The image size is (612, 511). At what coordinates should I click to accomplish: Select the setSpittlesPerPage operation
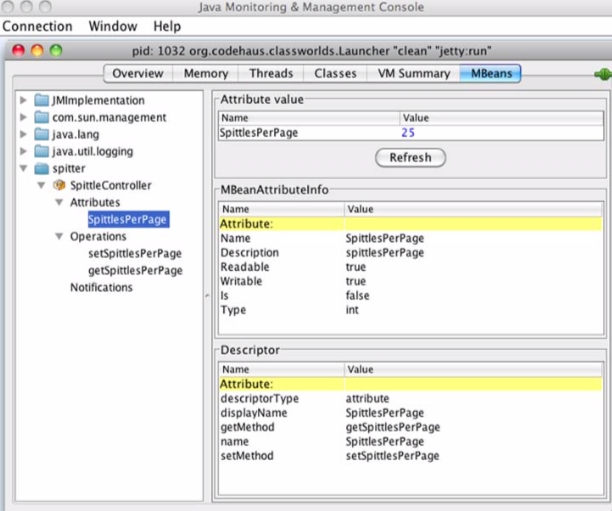click(x=135, y=254)
